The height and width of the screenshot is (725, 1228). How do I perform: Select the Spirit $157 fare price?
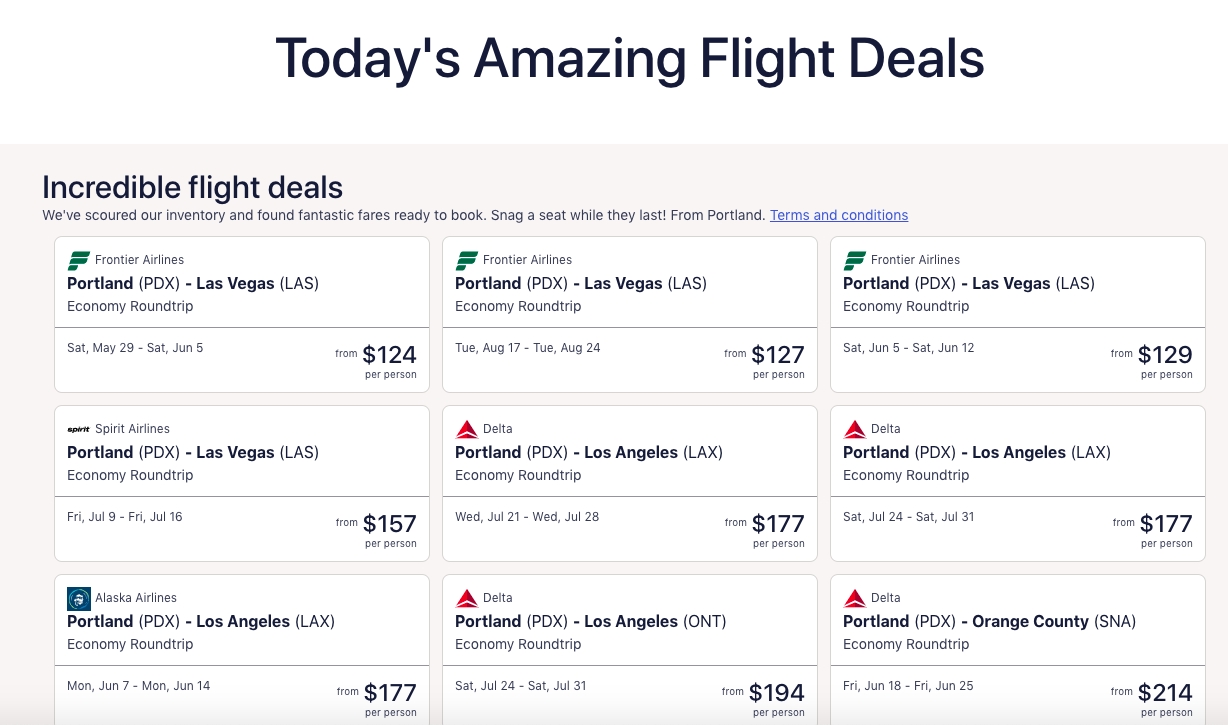pyautogui.click(x=390, y=523)
